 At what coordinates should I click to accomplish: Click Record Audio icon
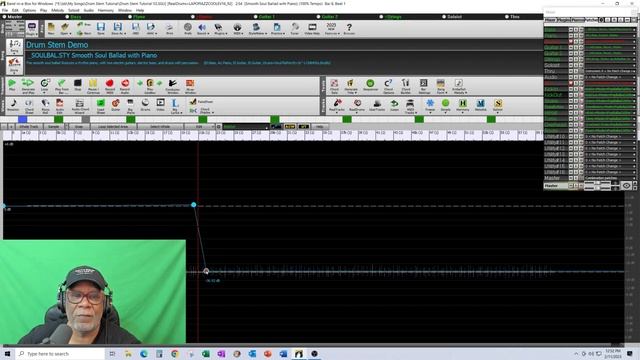(x=125, y=86)
